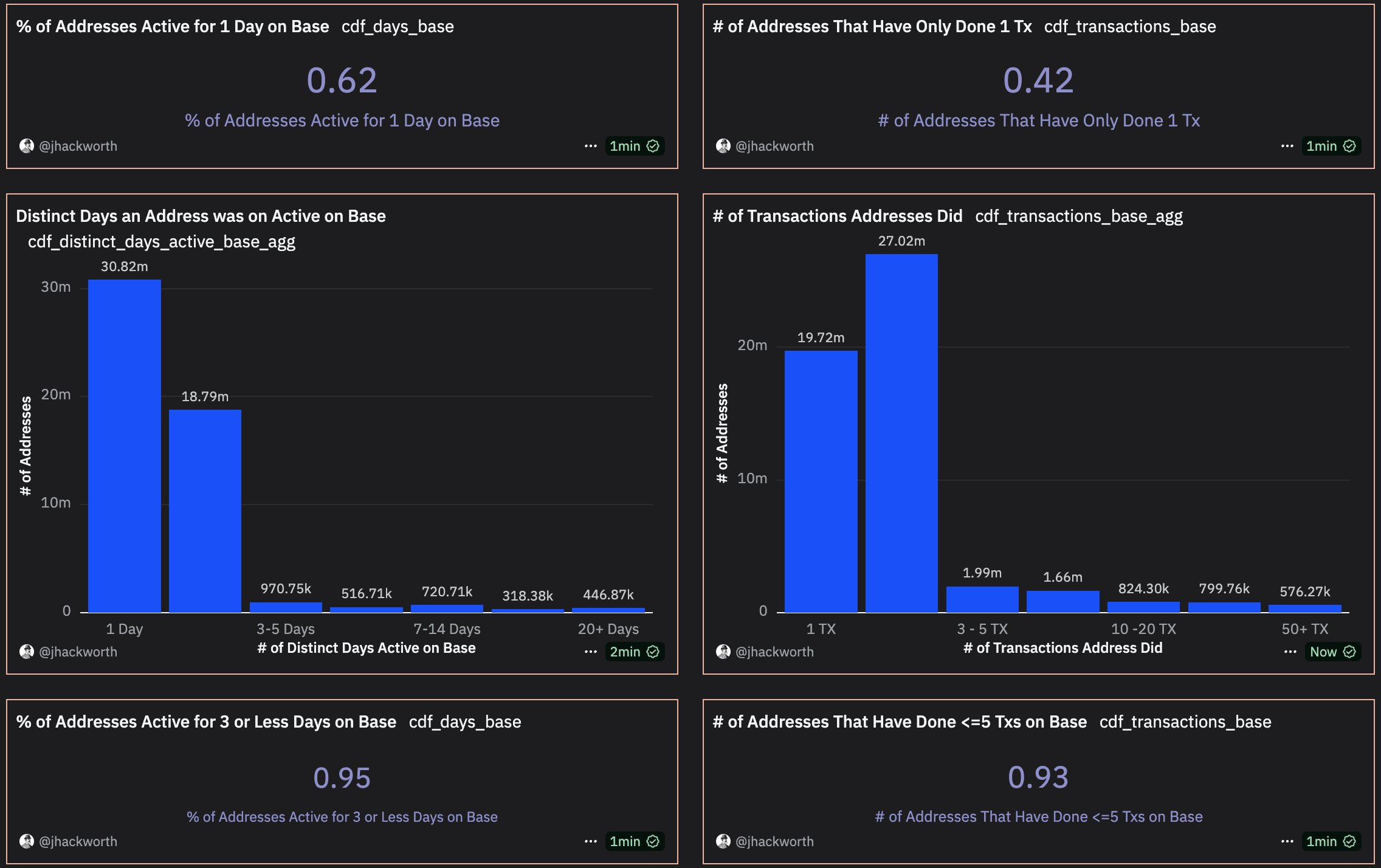Click 1min refresh badge on 0.42 panel

click(1331, 146)
